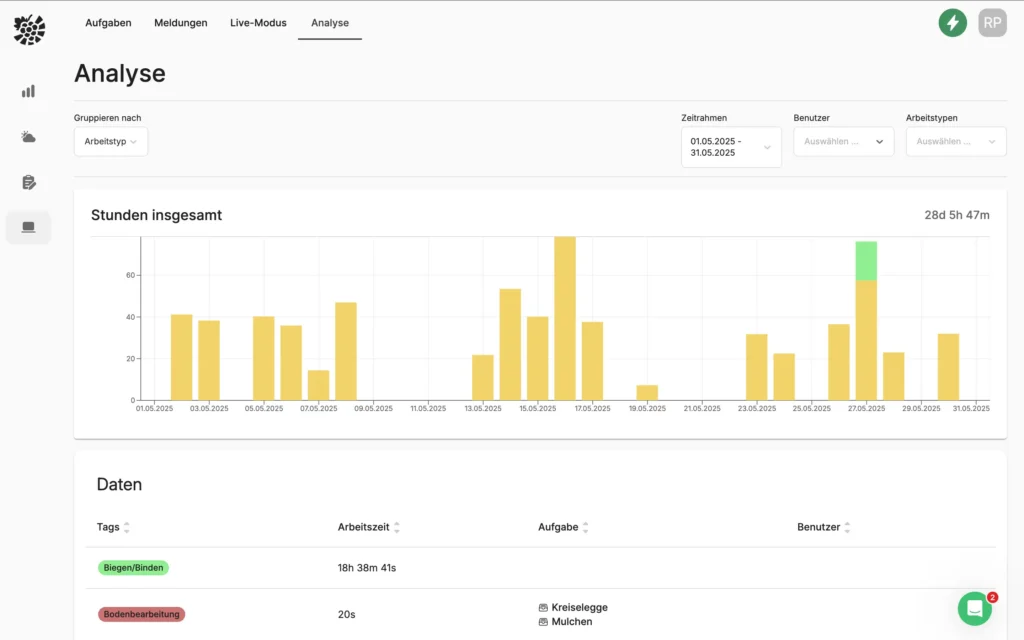Select the highlighted laptop icon in sidebar
Viewport: 1024px width, 640px height.
click(x=27, y=227)
